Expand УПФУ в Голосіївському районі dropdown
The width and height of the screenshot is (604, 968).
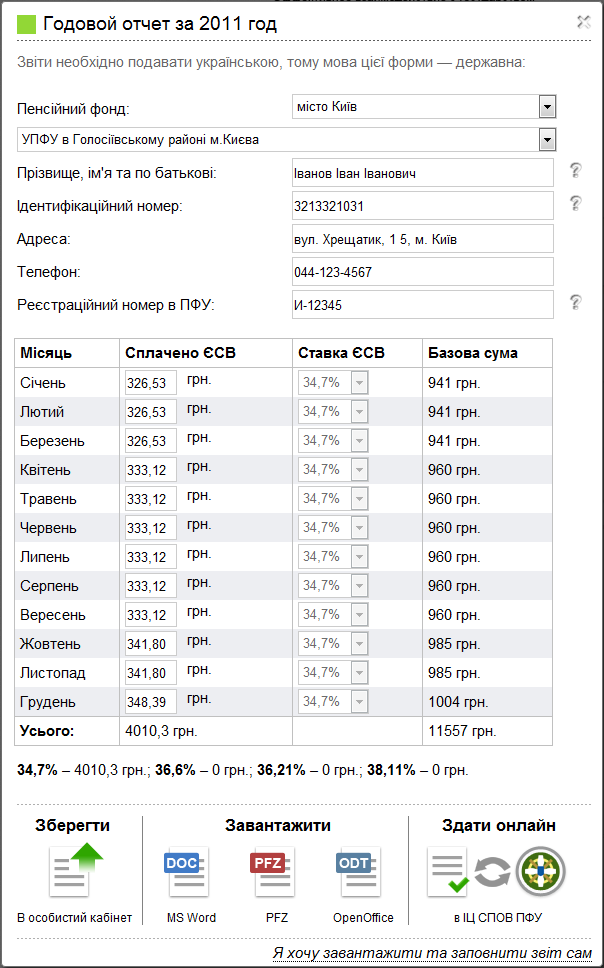point(546,139)
